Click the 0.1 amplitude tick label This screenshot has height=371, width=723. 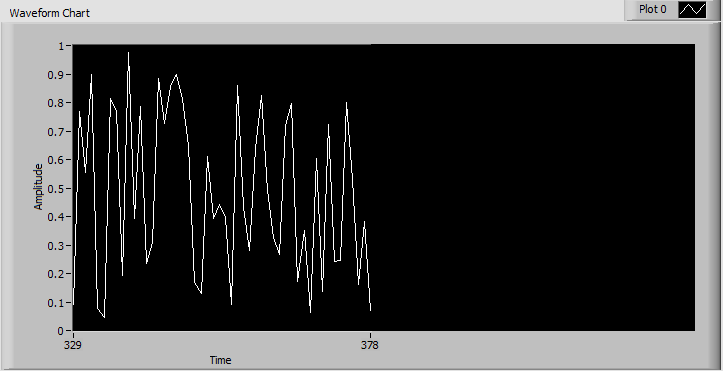57,303
